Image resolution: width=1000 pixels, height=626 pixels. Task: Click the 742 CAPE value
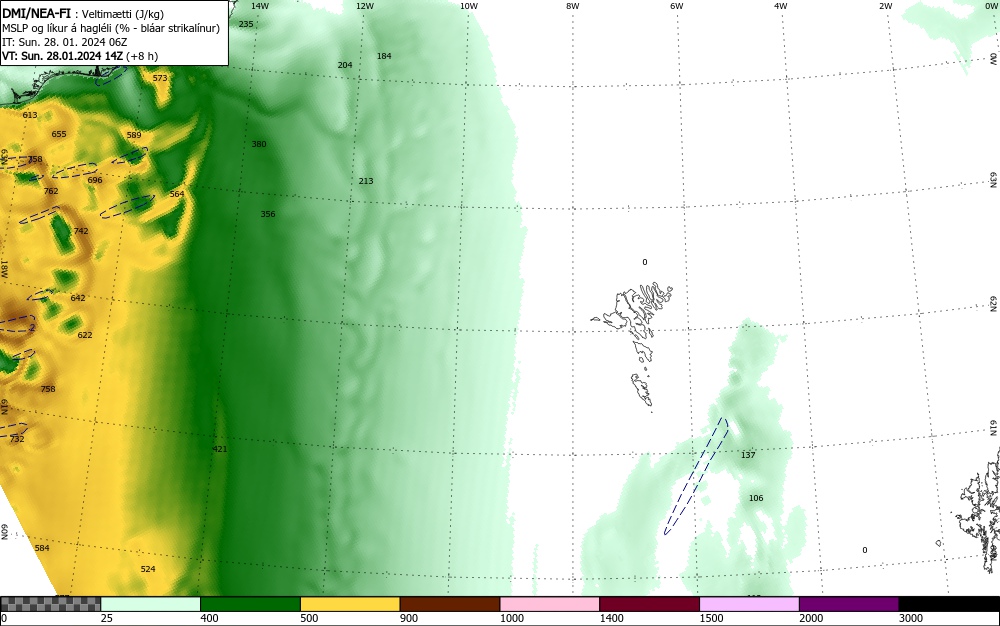tap(81, 231)
